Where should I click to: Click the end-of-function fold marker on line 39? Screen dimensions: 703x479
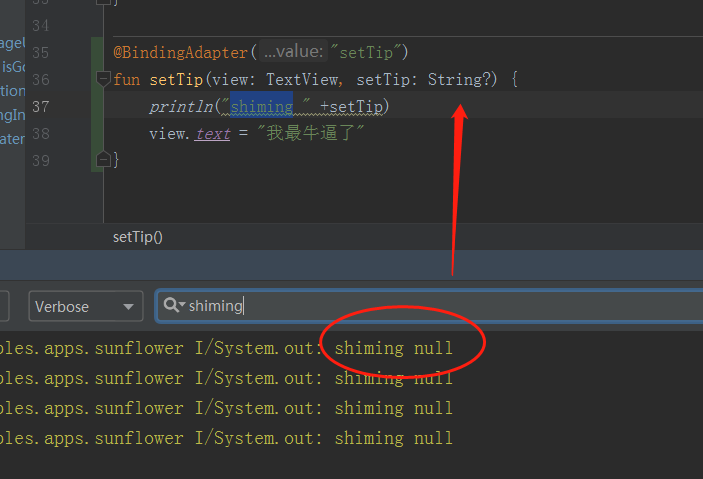click(103, 160)
